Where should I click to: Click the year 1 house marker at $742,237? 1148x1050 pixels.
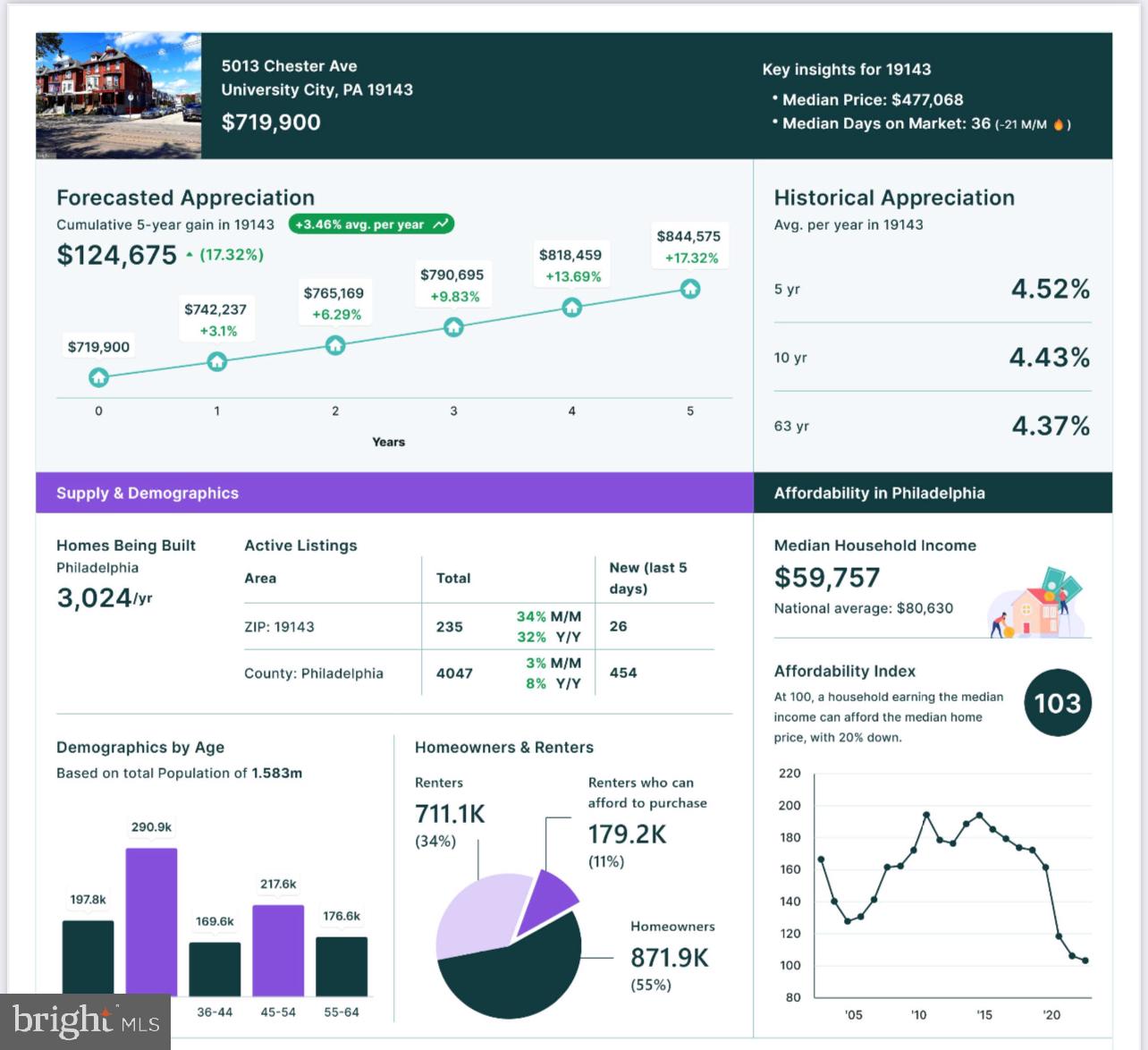pos(216,361)
